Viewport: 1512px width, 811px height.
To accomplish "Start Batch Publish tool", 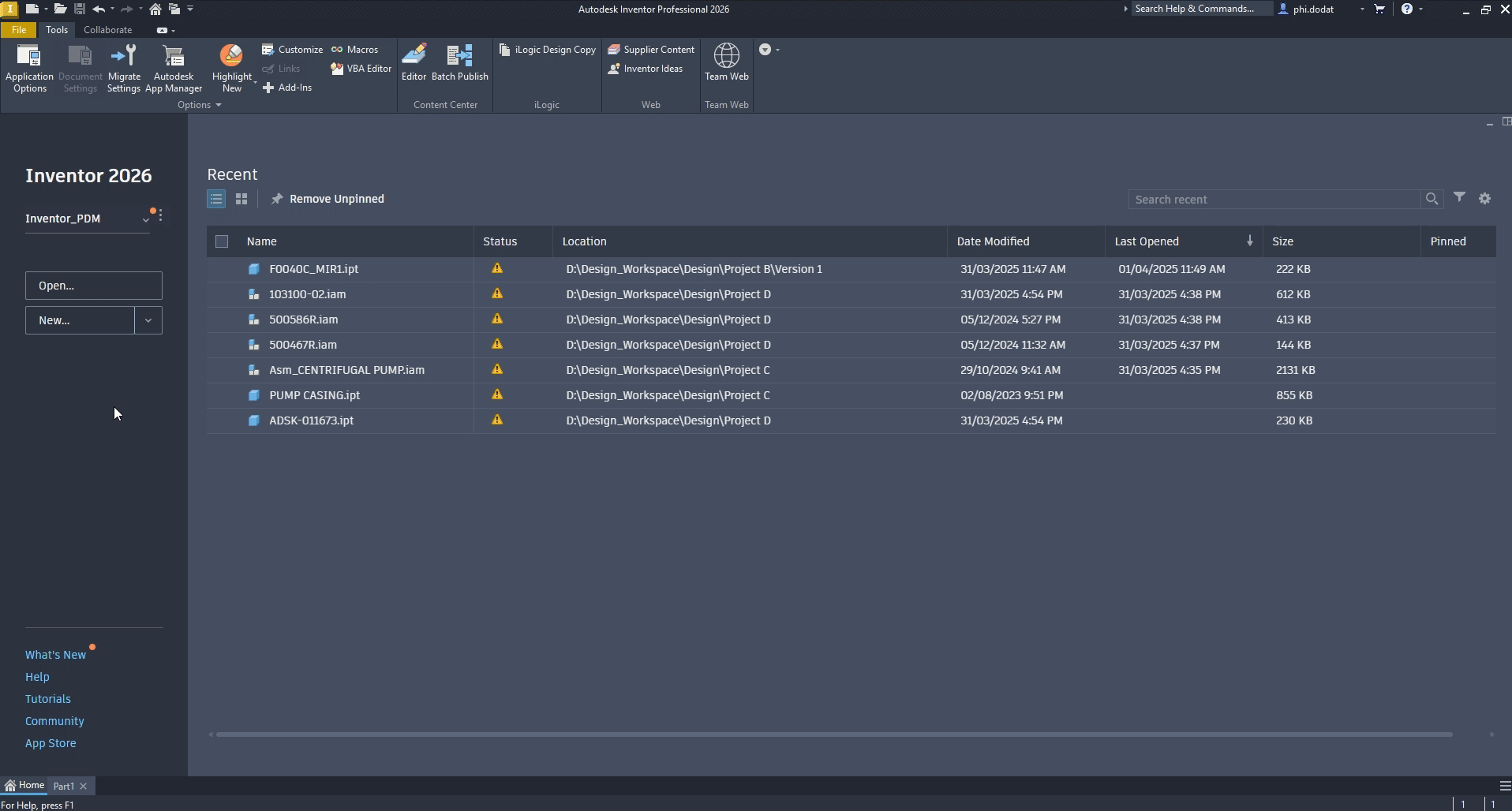I will tap(459, 62).
